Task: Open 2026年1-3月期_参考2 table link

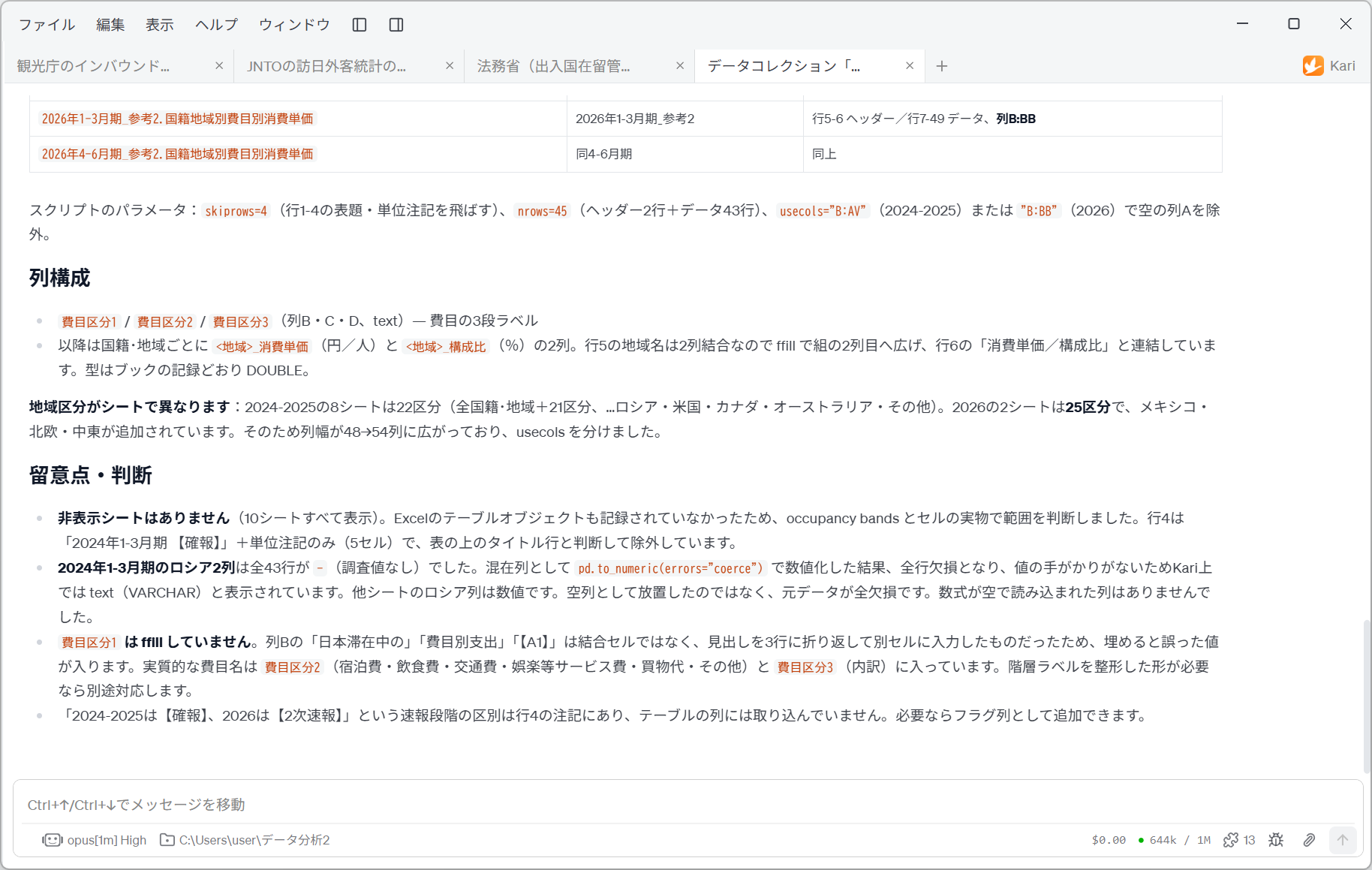Action: pyautogui.click(x=177, y=119)
